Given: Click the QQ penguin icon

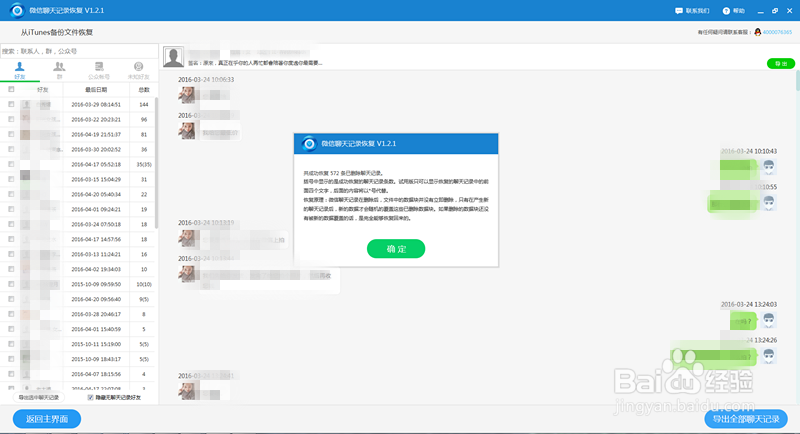Looking at the screenshot, I should 758,32.
